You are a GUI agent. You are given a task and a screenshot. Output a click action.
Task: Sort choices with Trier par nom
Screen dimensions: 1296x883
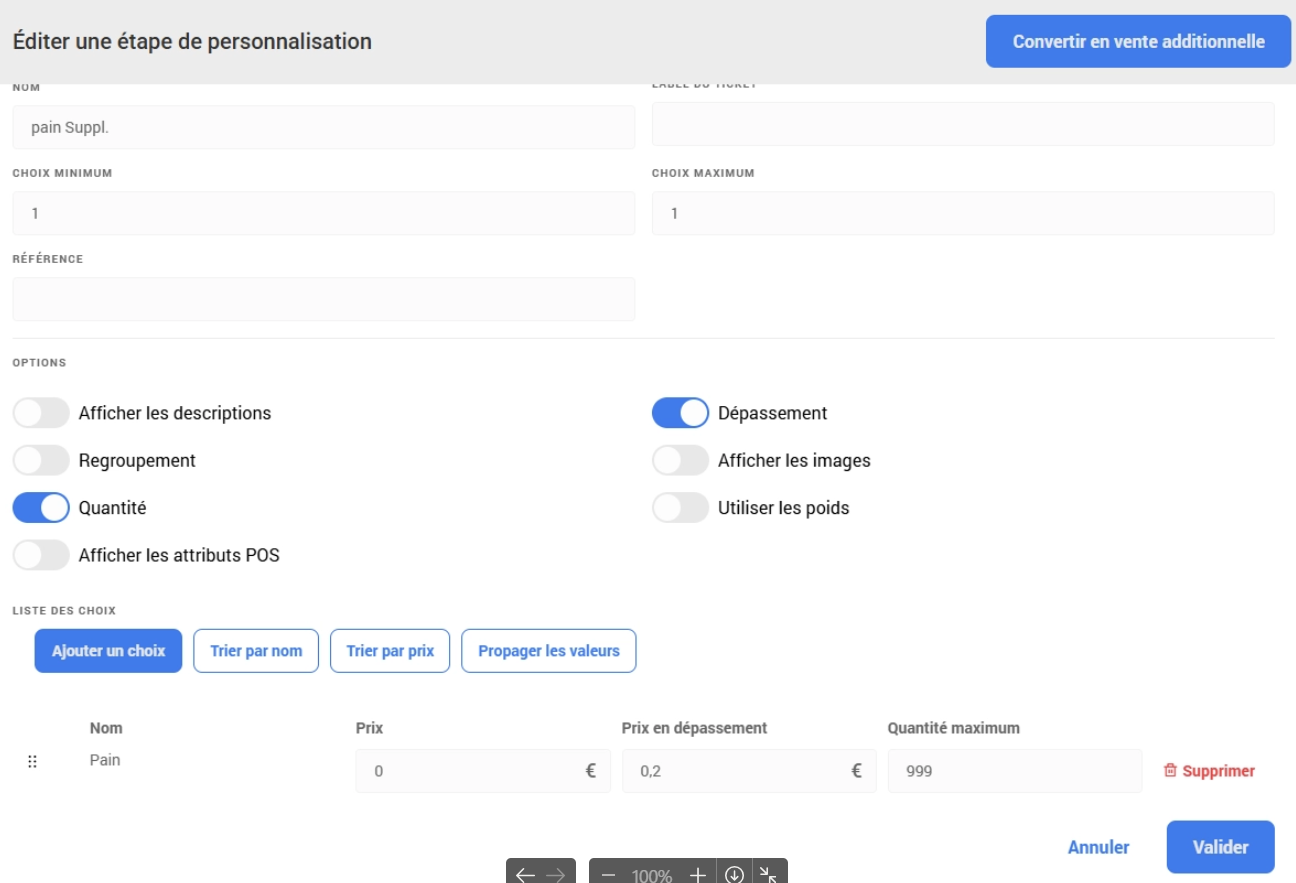pyautogui.click(x=256, y=651)
